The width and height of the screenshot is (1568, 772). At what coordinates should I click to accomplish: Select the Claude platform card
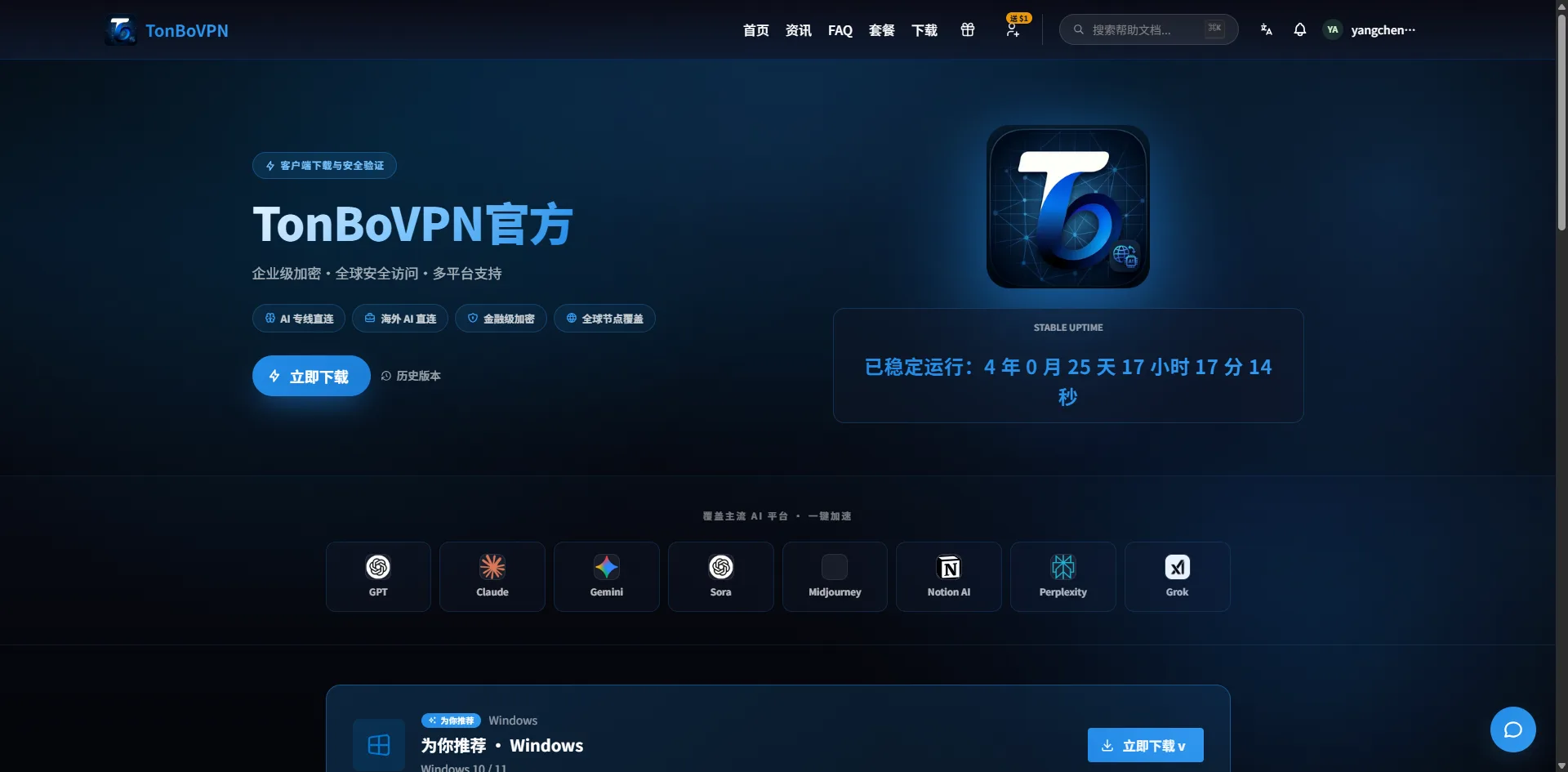(492, 576)
